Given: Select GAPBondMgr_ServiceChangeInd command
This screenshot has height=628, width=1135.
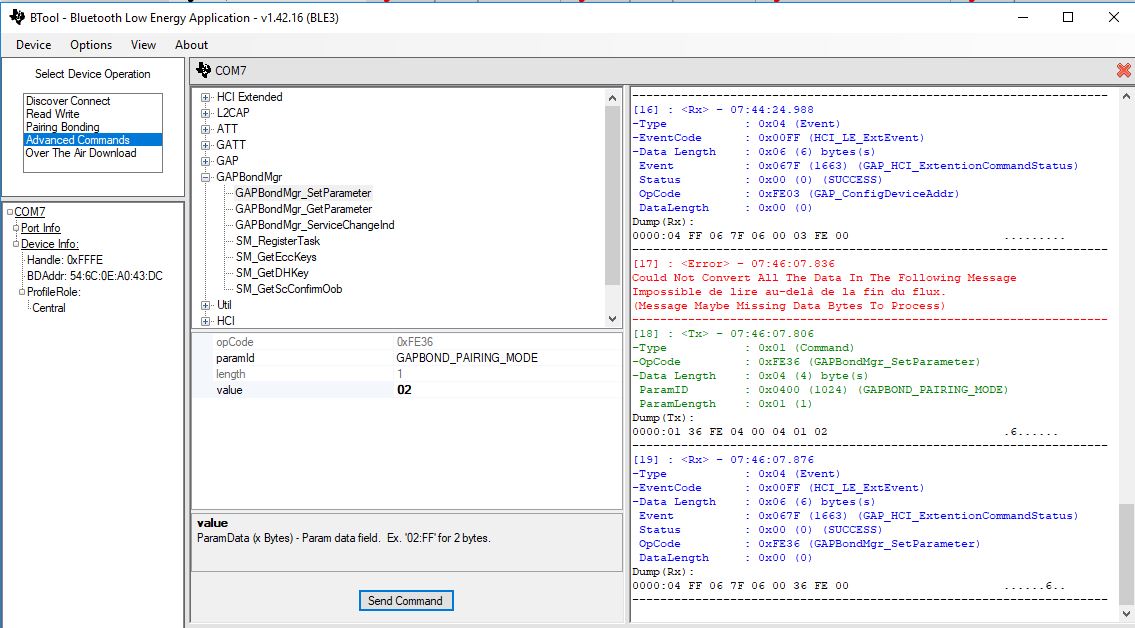Looking at the screenshot, I should click(315, 225).
